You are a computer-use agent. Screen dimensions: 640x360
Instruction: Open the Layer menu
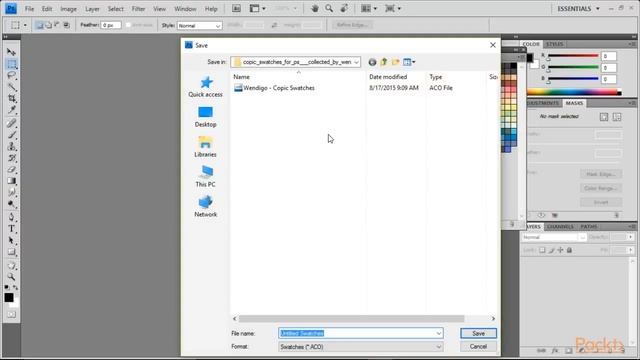[x=92, y=9]
